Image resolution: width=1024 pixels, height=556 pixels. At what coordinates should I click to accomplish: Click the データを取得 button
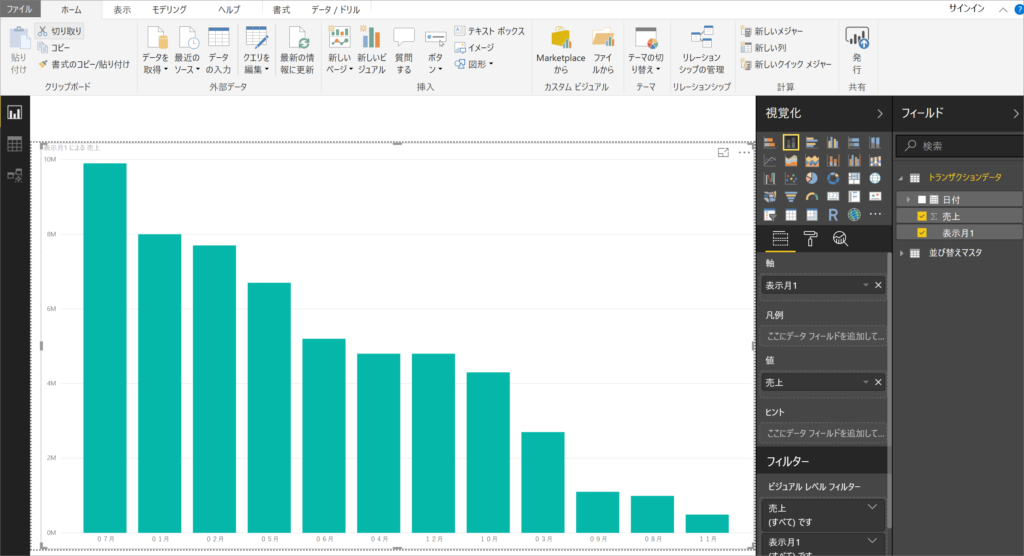[155, 51]
